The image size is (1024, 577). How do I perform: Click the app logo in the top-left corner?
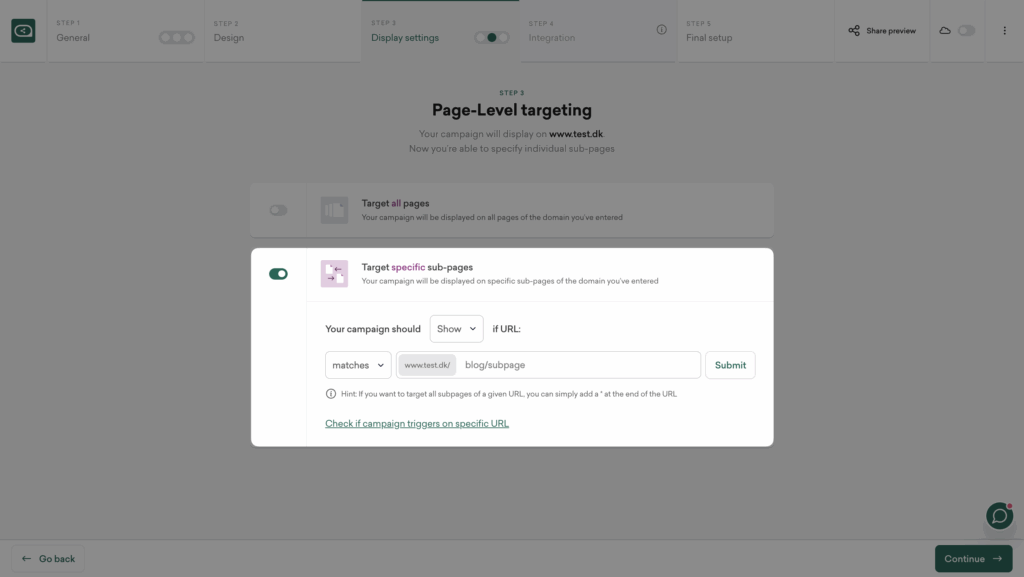[24, 30]
